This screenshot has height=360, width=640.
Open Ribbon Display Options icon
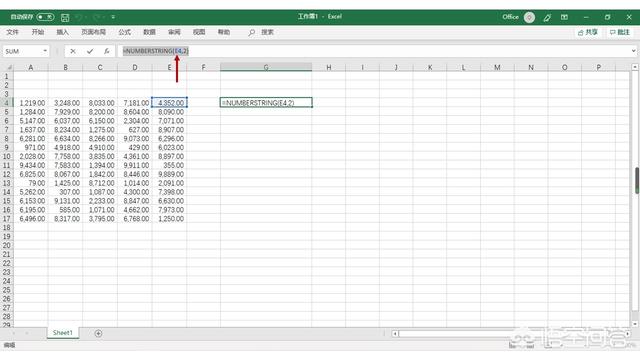click(x=564, y=17)
